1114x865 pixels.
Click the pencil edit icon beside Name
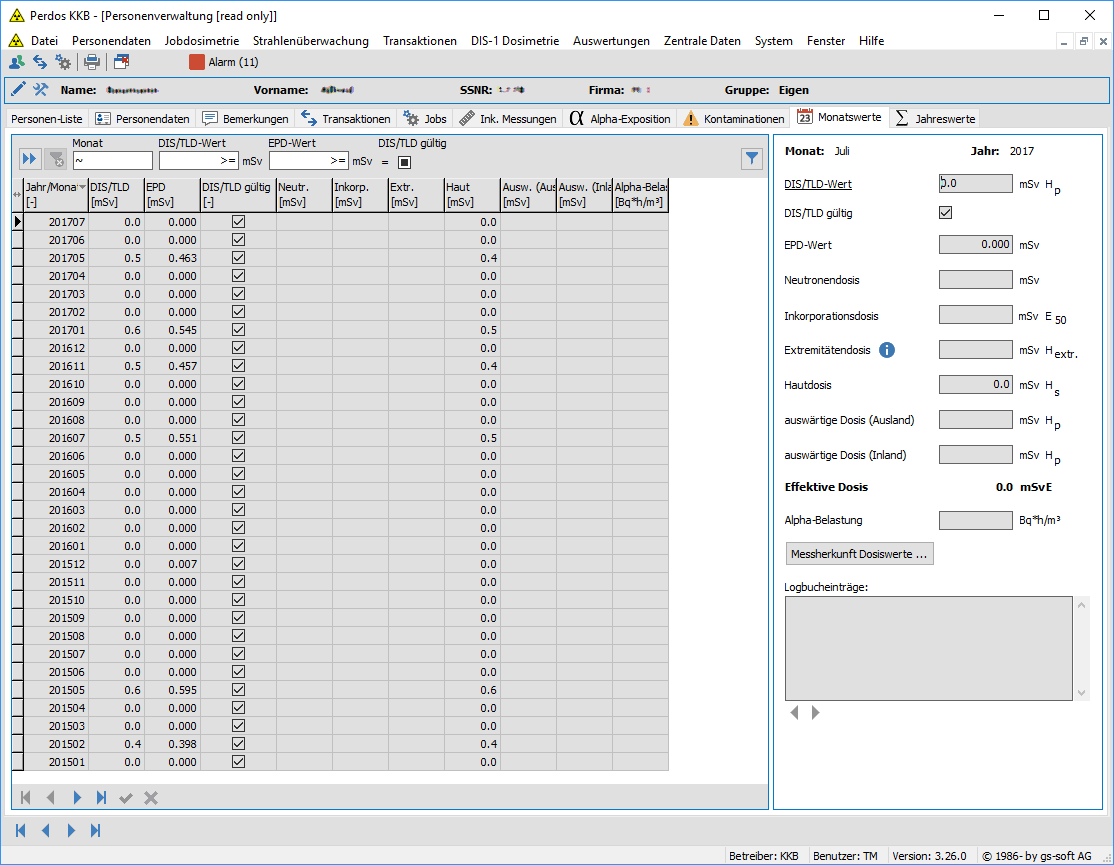[x=18, y=89]
